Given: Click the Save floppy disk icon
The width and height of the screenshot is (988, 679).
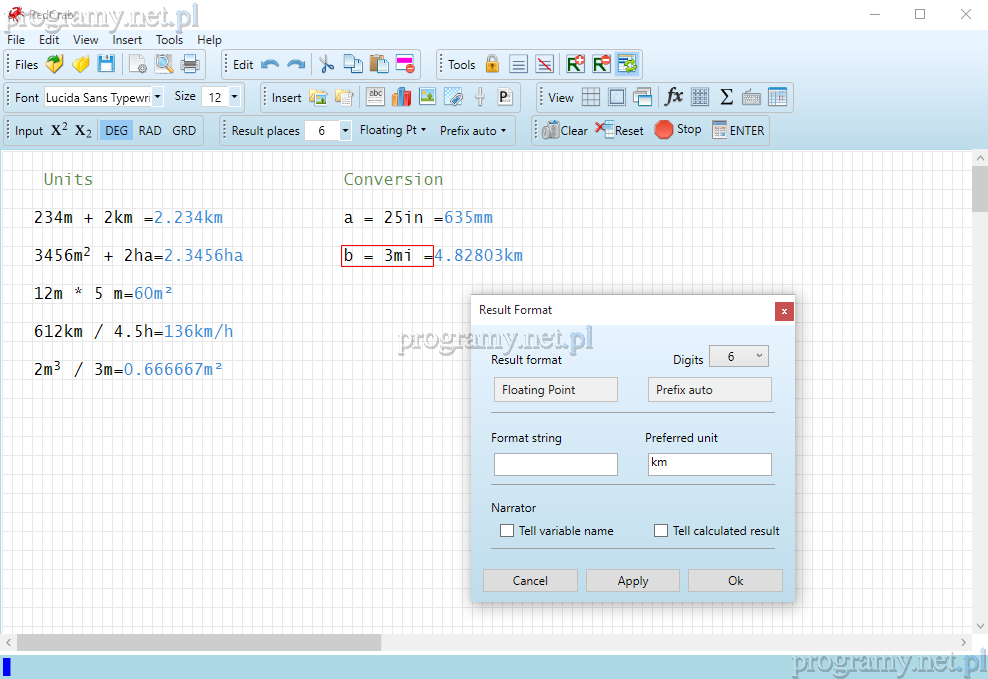Looking at the screenshot, I should pos(106,64).
